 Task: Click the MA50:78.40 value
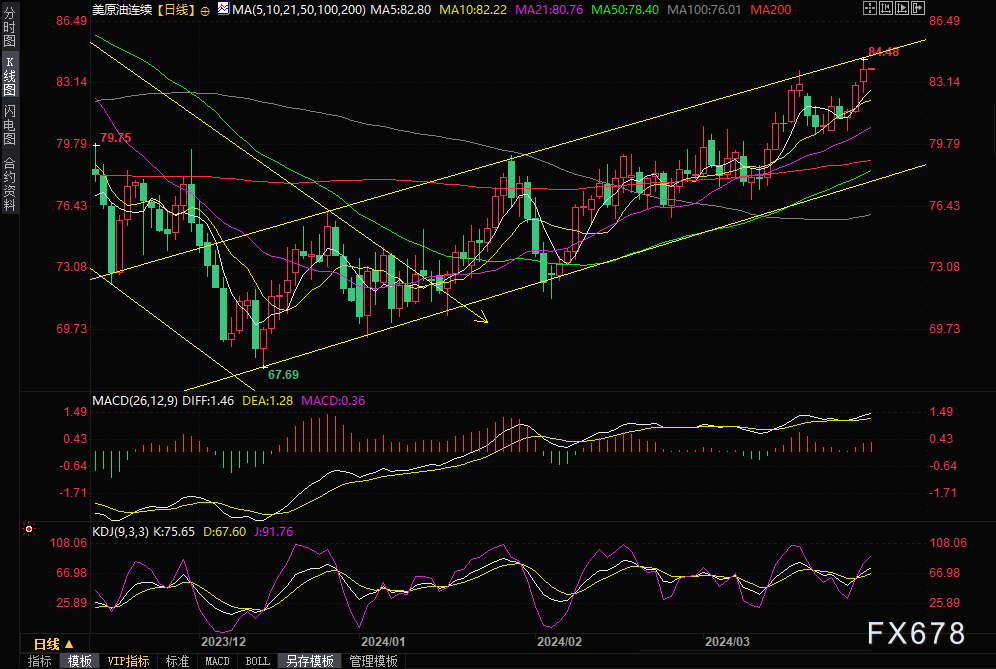pos(624,10)
